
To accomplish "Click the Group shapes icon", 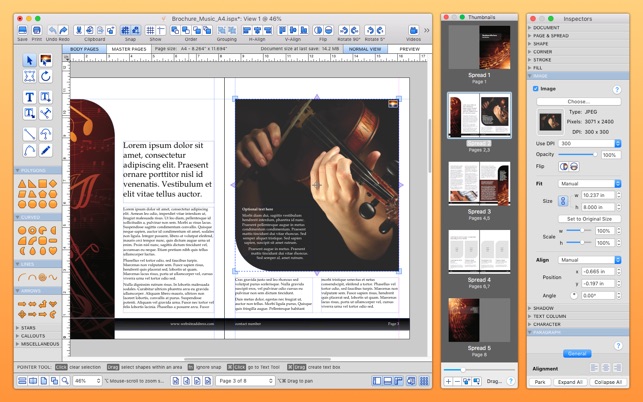I will click(221, 30).
